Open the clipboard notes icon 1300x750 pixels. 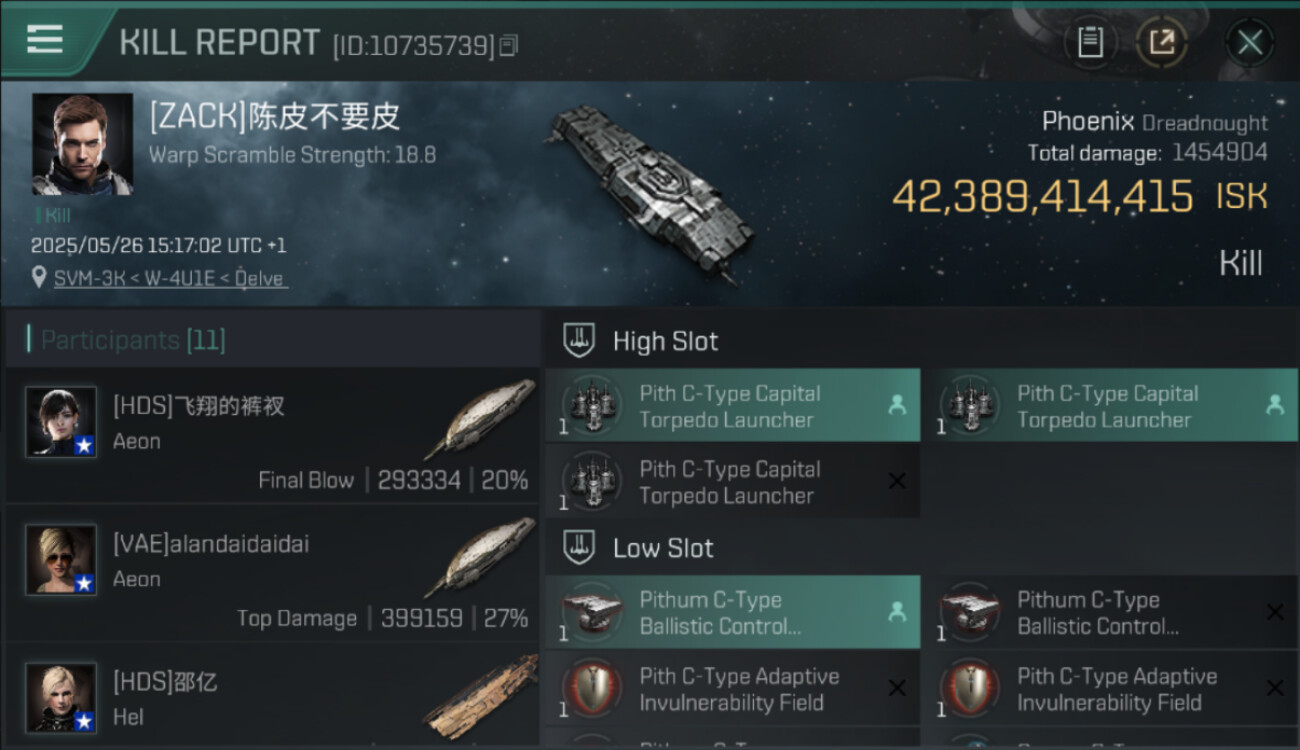click(x=1090, y=42)
